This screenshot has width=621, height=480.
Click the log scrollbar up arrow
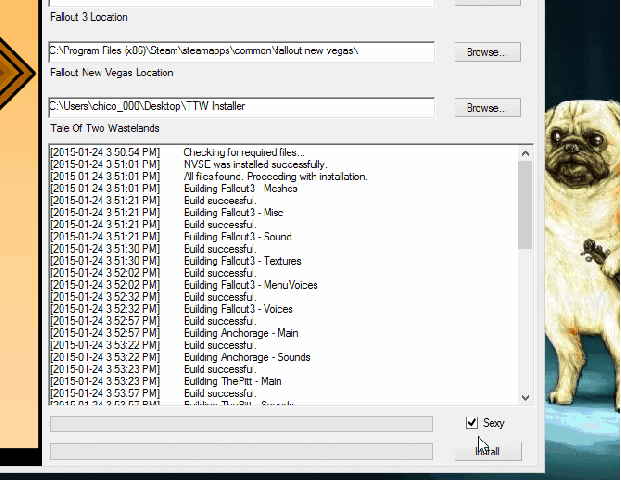pyautogui.click(x=524, y=152)
